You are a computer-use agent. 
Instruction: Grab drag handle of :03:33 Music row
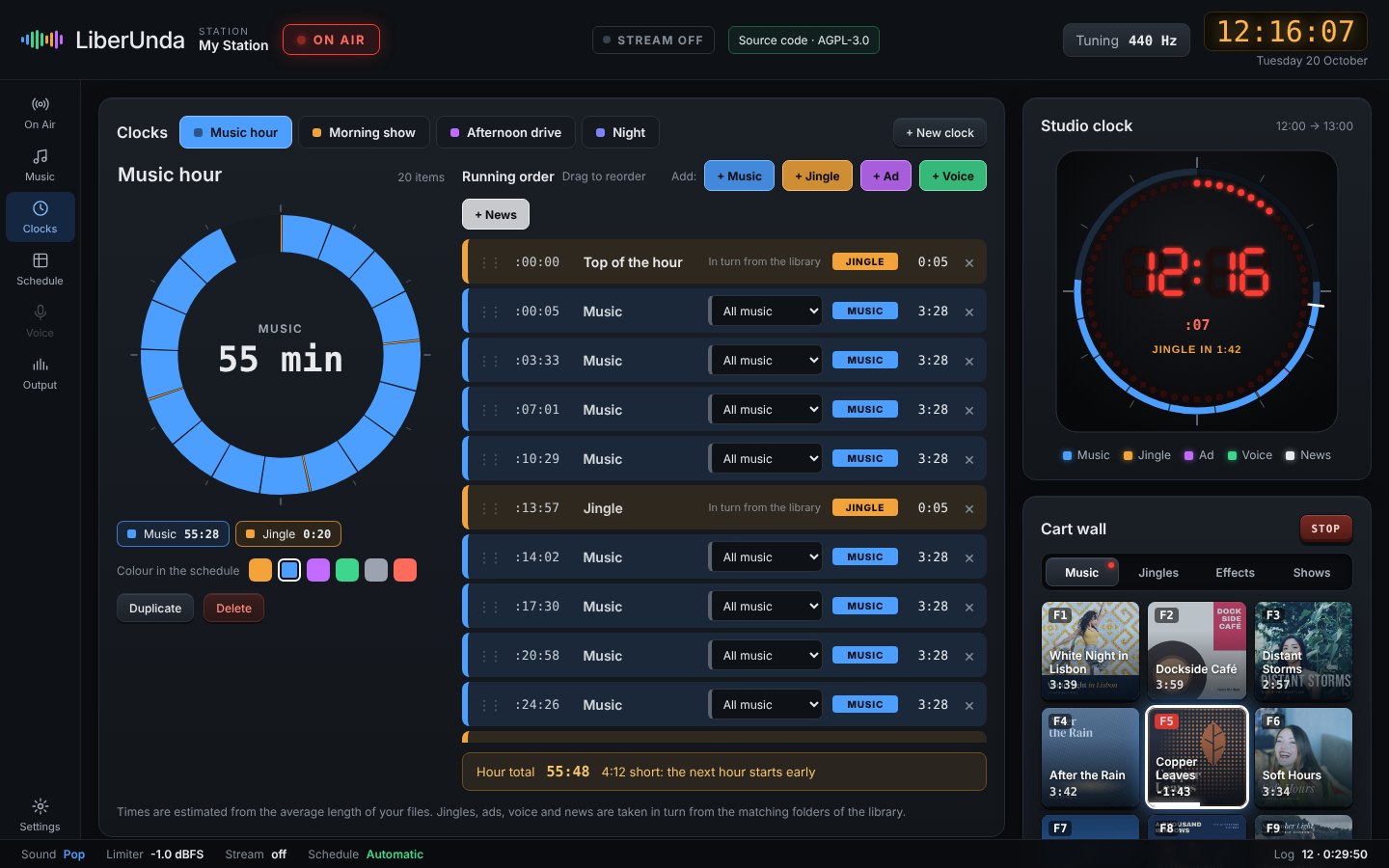(x=490, y=361)
